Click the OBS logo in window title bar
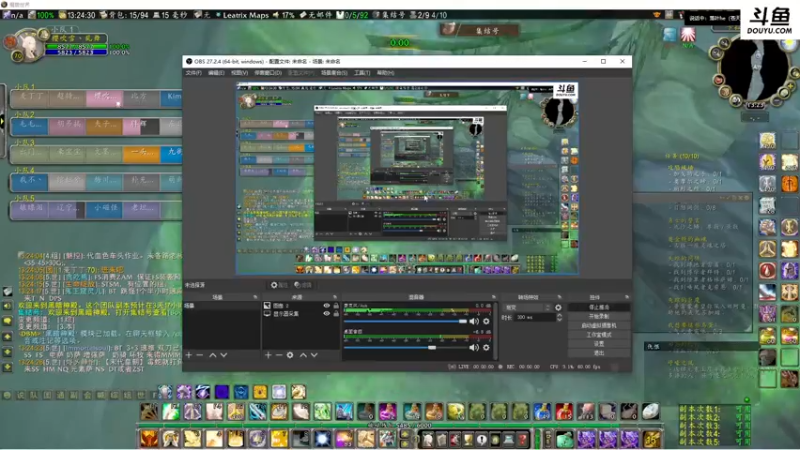800x450 pixels. pos(189,61)
